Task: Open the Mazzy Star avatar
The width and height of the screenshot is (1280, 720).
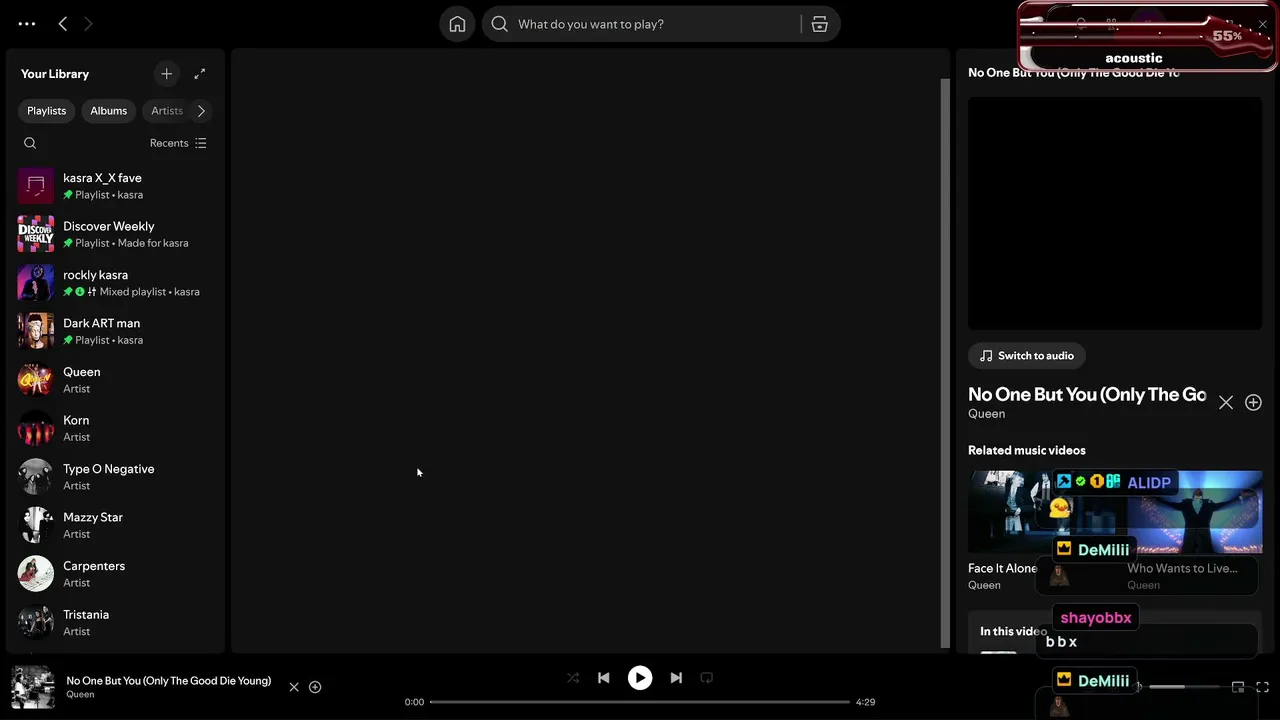Action: 36,525
